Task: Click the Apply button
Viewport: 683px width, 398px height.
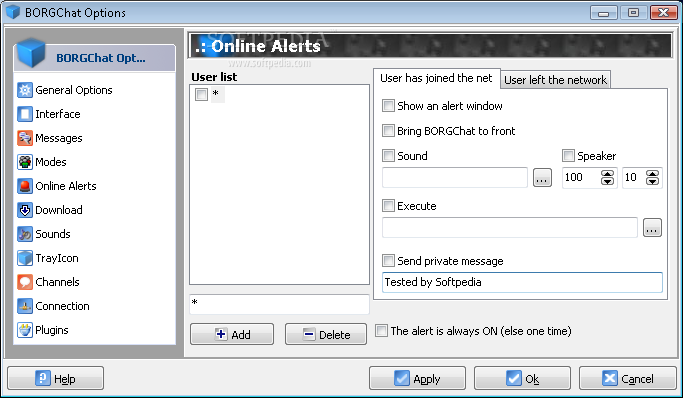Action: 417,378
